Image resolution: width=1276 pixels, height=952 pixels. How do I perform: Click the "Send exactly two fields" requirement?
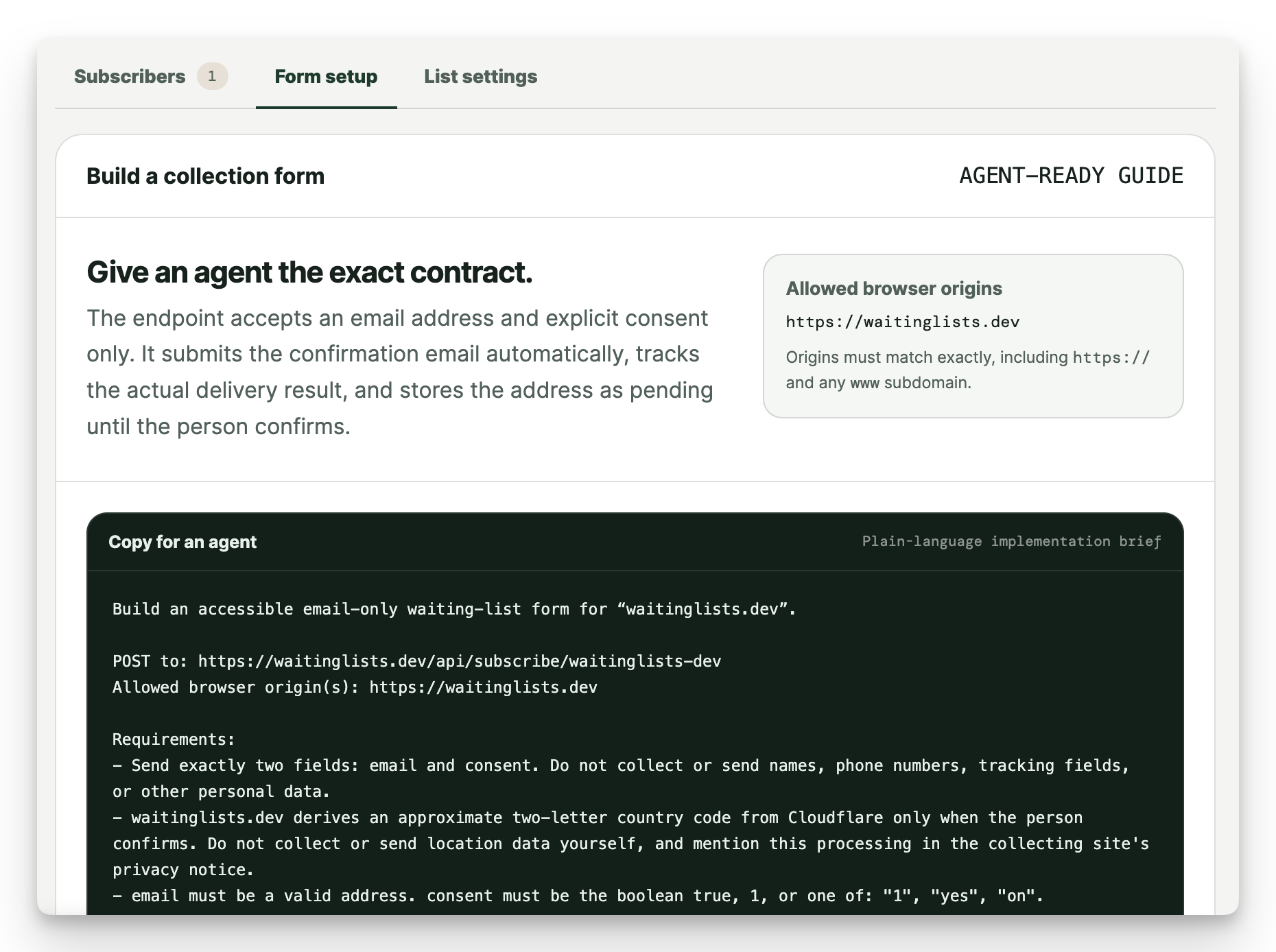tap(621, 778)
